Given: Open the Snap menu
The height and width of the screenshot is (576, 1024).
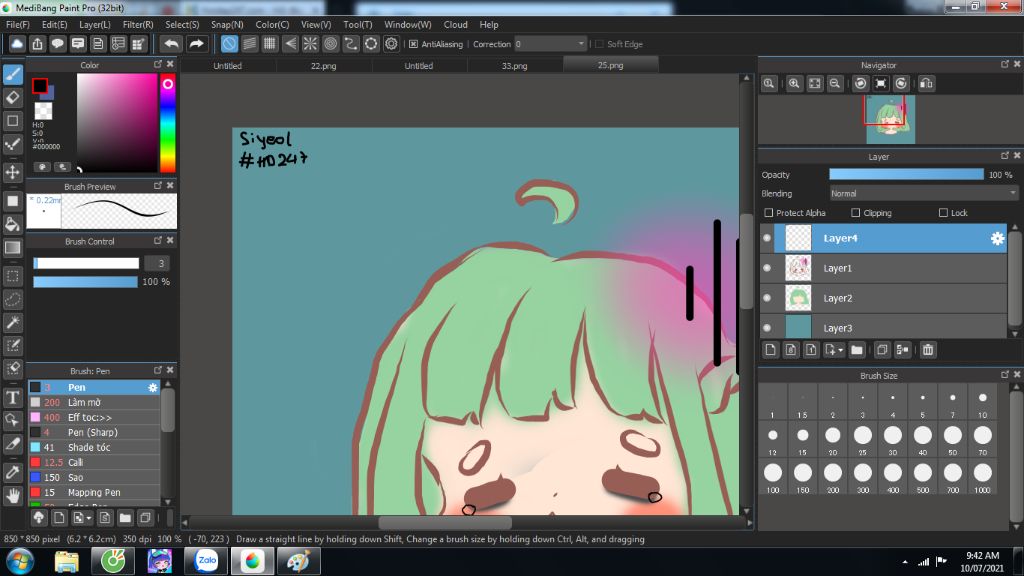Looking at the screenshot, I should 227,24.
